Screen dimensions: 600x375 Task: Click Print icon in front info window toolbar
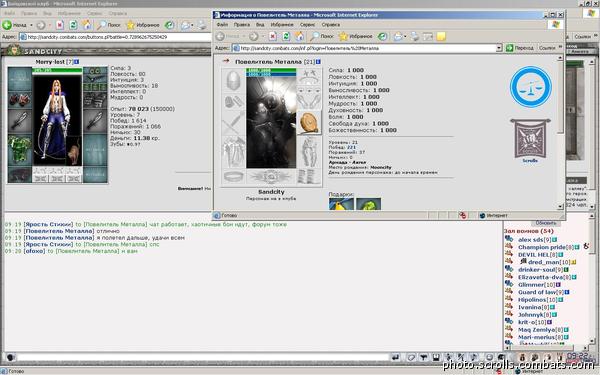(x=415, y=36)
